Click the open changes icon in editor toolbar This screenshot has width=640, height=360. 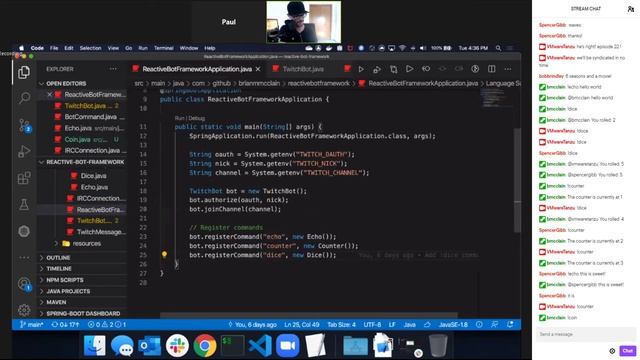coord(393,69)
